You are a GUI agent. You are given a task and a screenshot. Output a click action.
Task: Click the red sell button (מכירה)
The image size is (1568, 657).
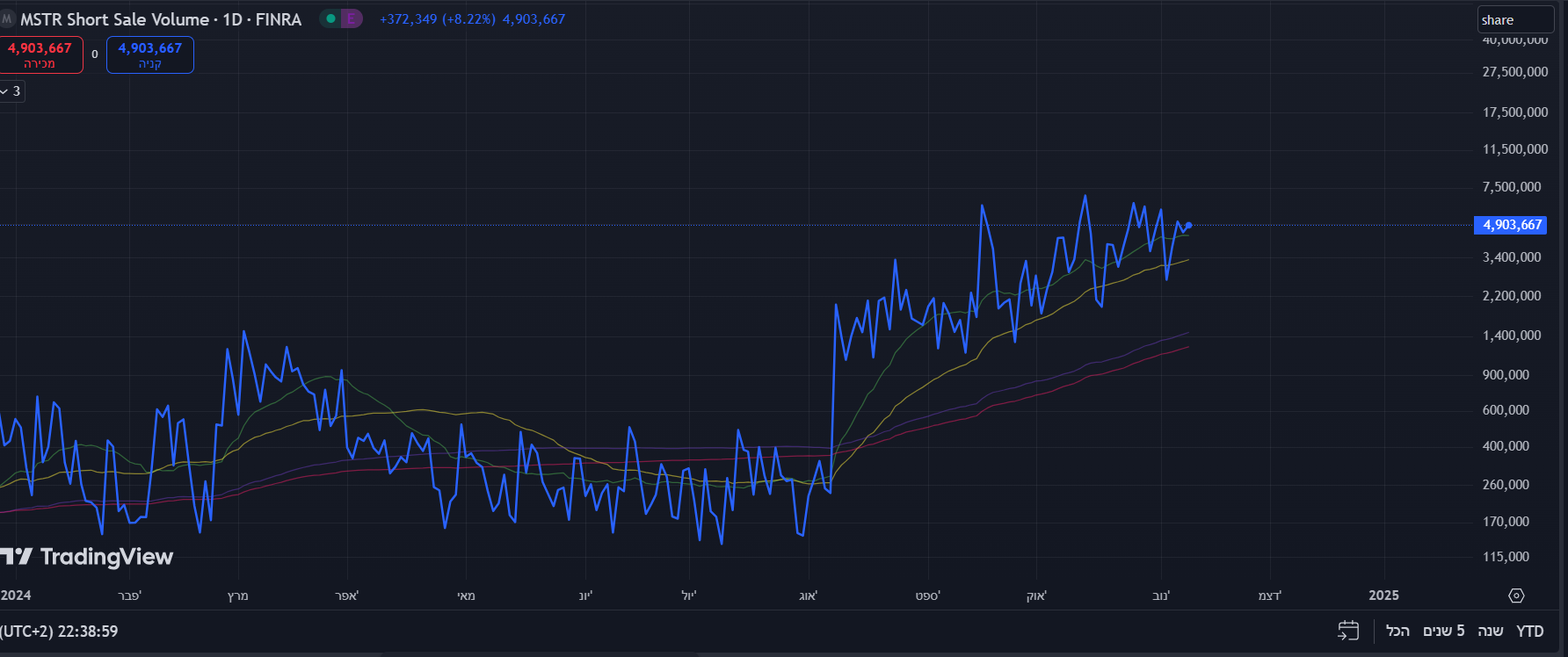(40, 54)
